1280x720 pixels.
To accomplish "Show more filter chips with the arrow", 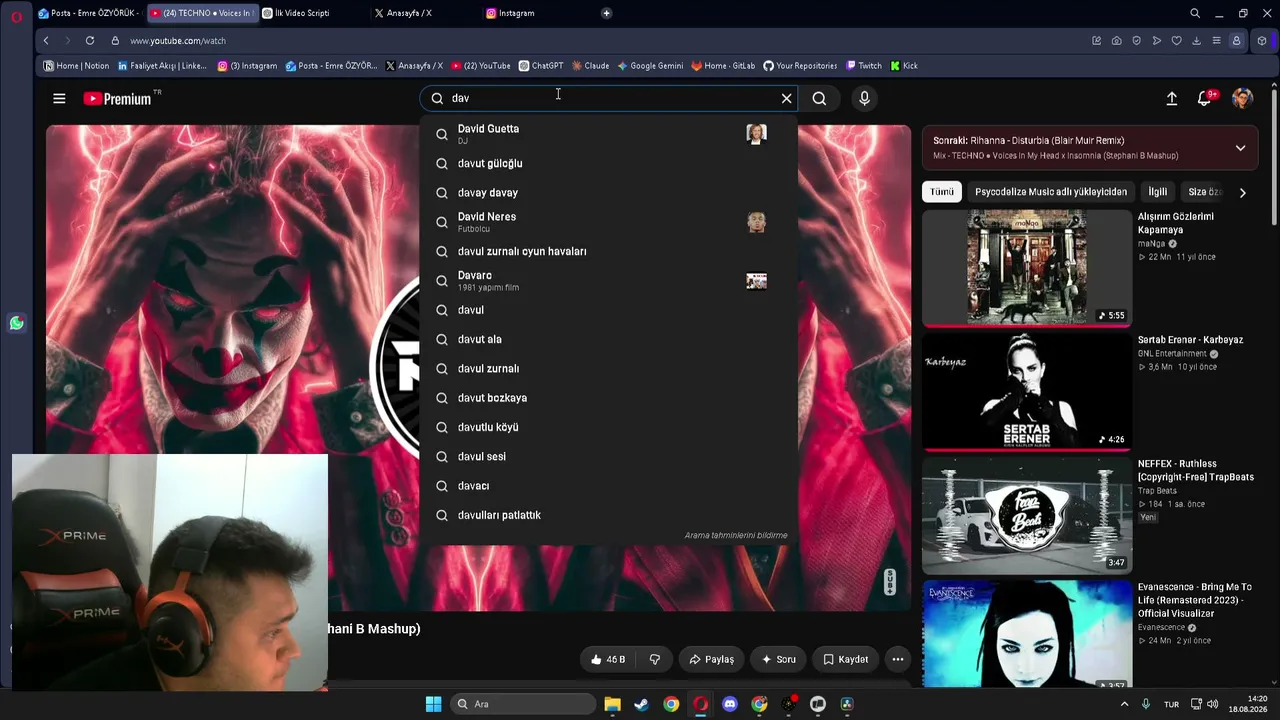I will [x=1243, y=192].
